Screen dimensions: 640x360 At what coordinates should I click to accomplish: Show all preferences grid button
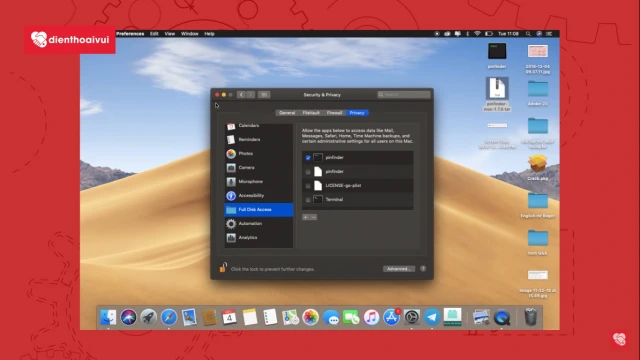(x=264, y=95)
